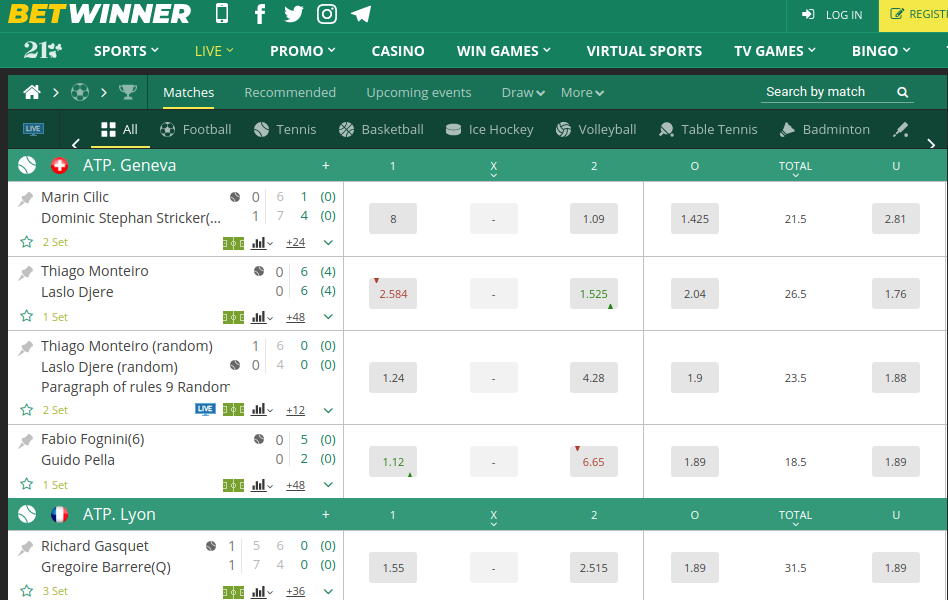Switch to the Recommended tab
Viewport: 948px width, 600px height.
[290, 93]
